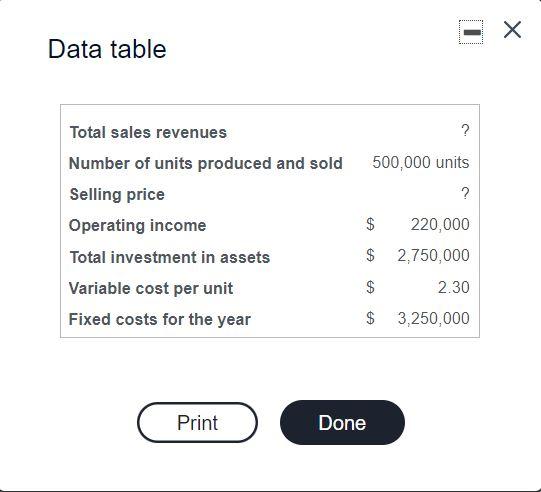Click Fixed costs for the year label
This screenshot has width=541, height=492.
(x=160, y=319)
